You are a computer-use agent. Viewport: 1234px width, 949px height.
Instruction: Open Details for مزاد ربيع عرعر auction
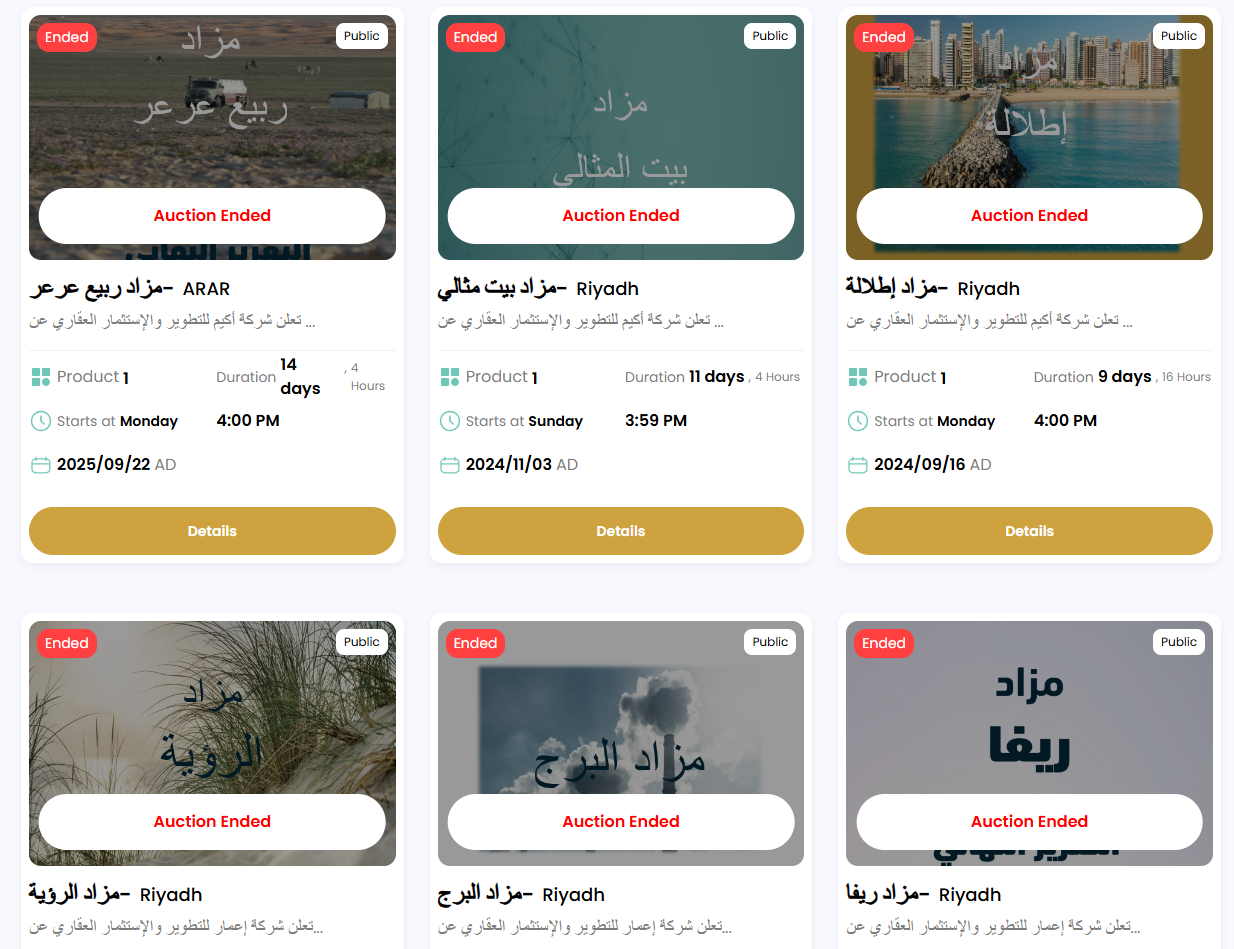212,531
